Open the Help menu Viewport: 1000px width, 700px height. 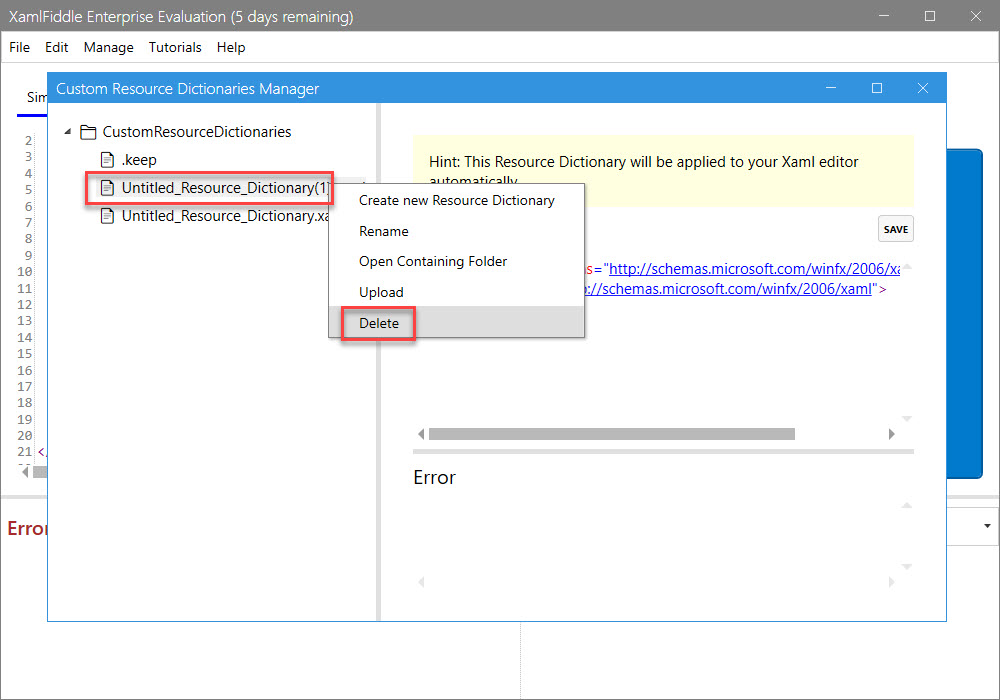231,47
